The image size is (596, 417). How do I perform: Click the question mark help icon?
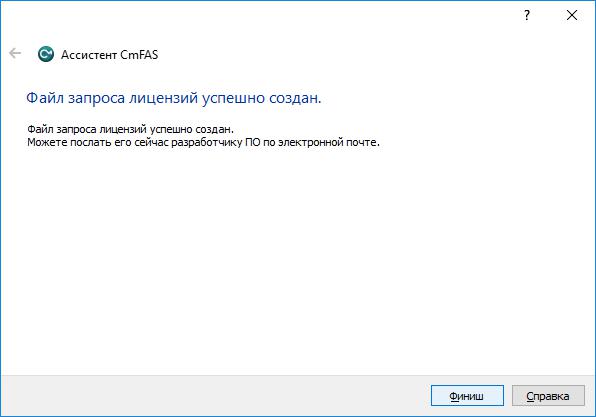click(x=526, y=16)
